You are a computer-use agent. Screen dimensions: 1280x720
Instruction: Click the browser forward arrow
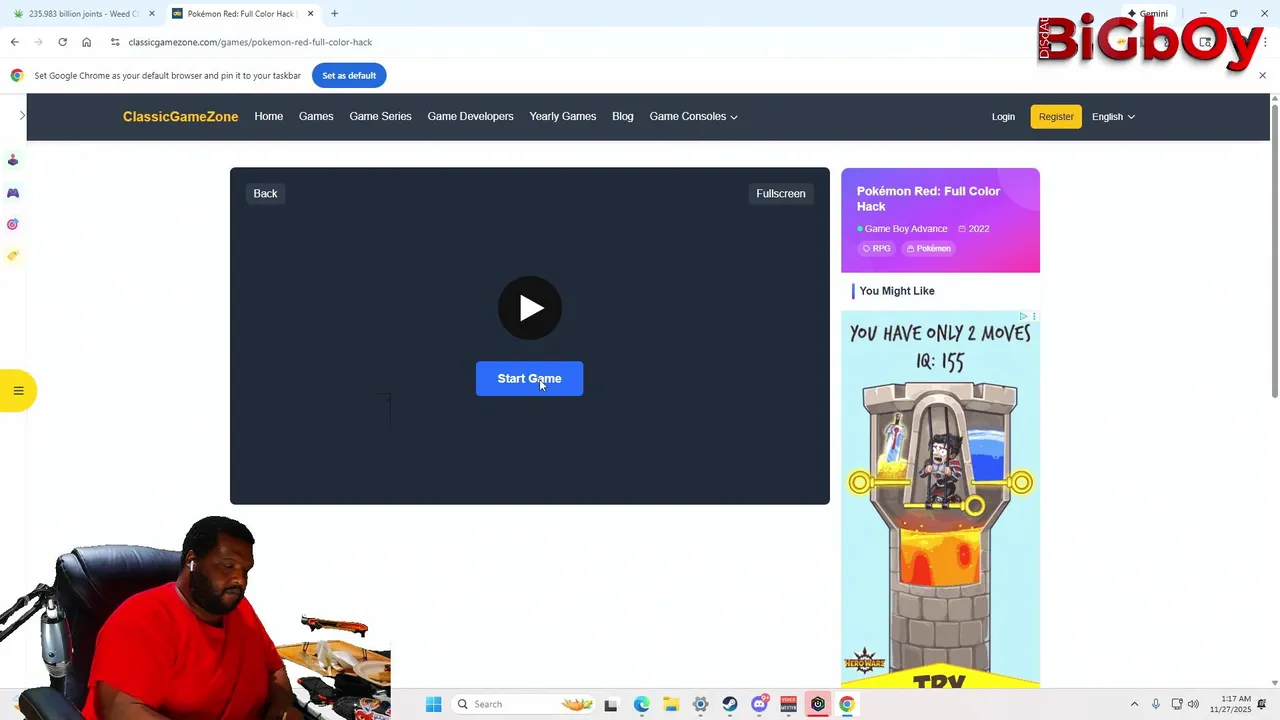pyautogui.click(x=38, y=42)
